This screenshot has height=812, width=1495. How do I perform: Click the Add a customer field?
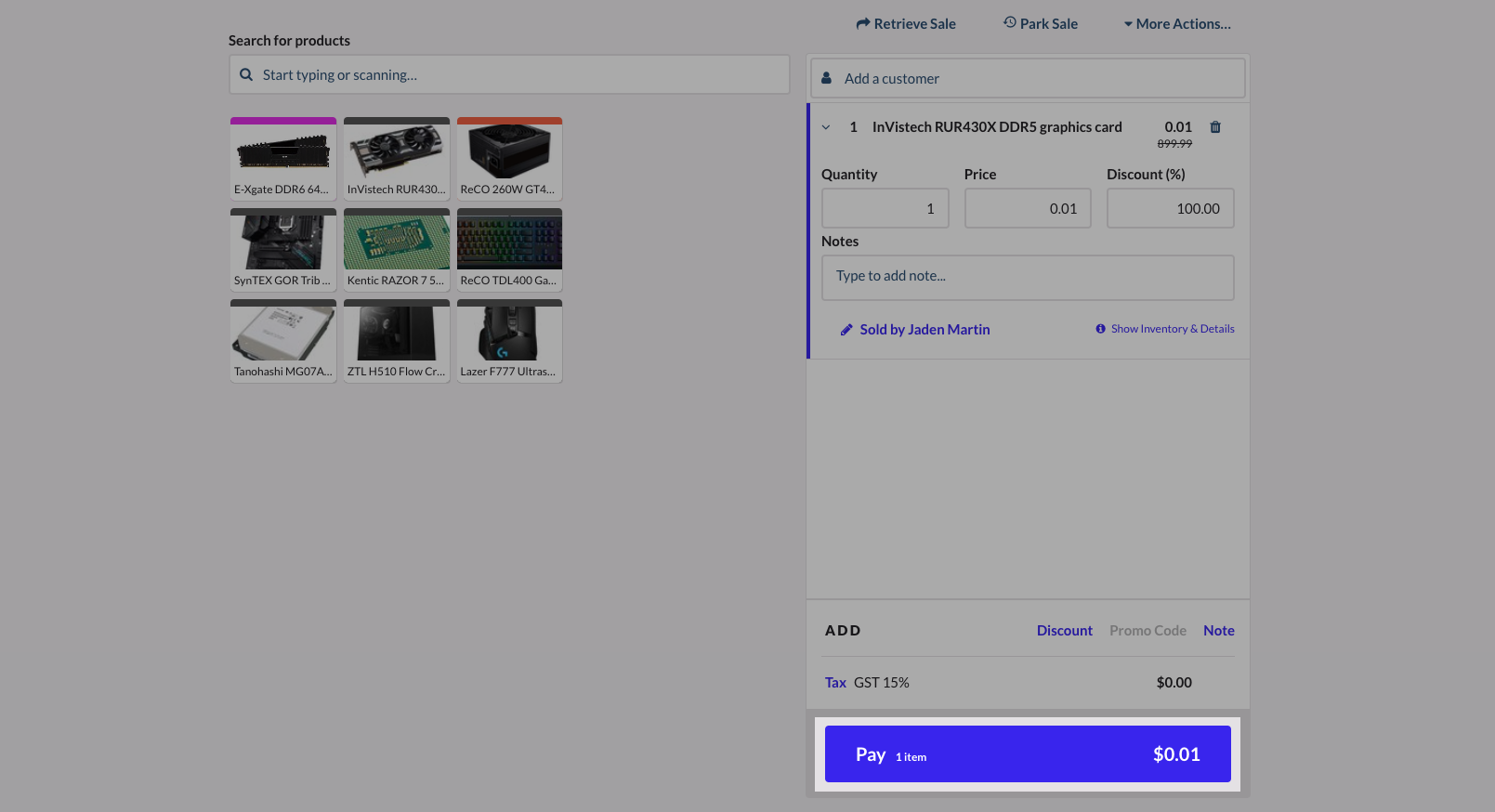point(1028,78)
